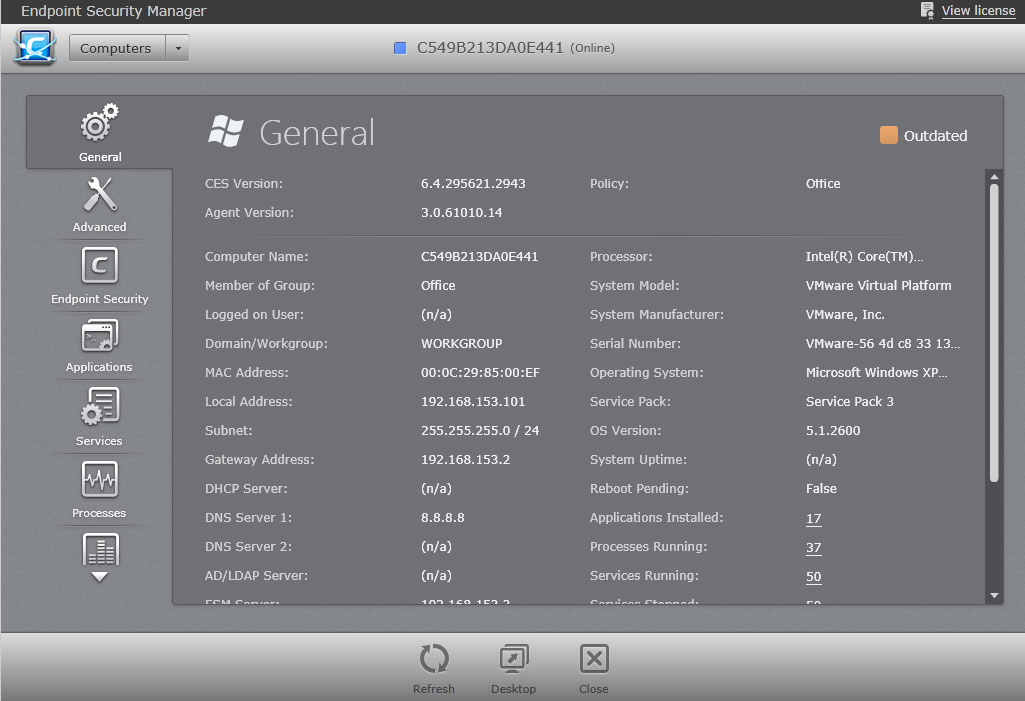
Task: Click the scrollbar up arrow in details panel
Action: (993, 178)
